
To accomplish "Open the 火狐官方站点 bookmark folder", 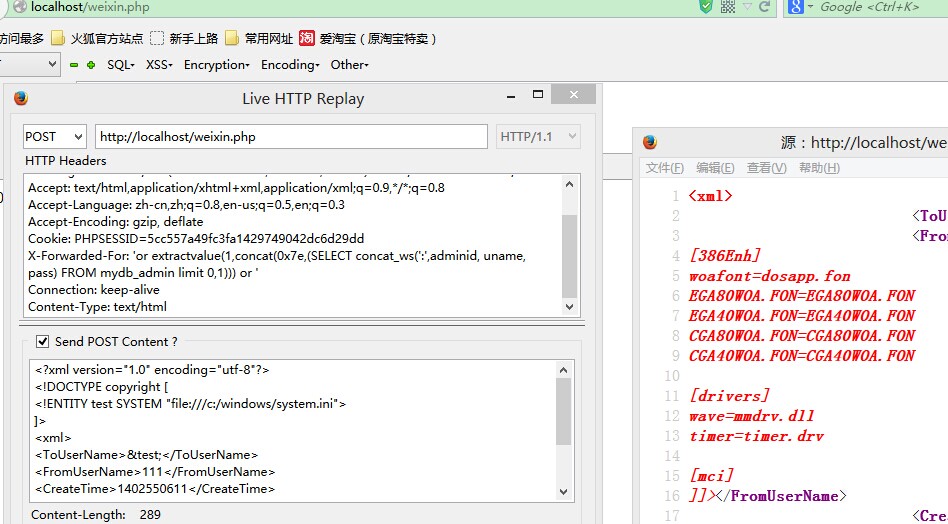I will tap(97, 39).
